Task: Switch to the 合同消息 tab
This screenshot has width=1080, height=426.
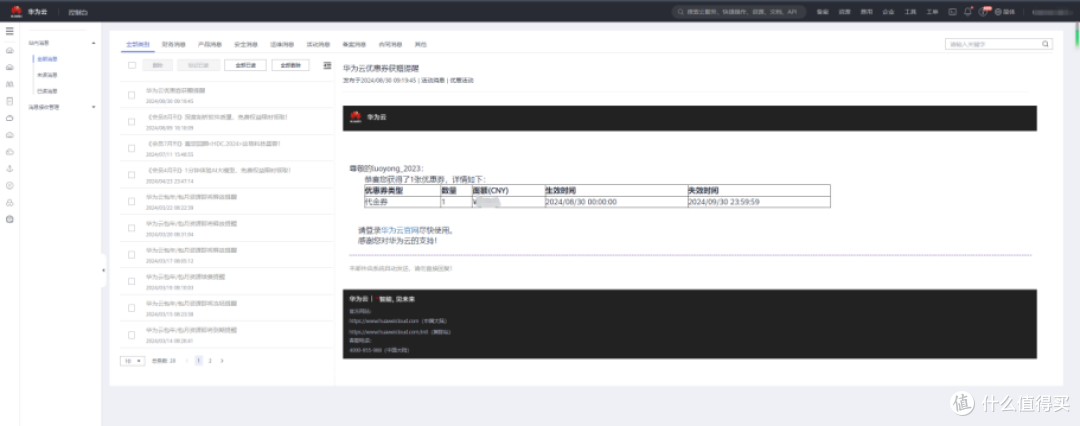Action: (391, 44)
